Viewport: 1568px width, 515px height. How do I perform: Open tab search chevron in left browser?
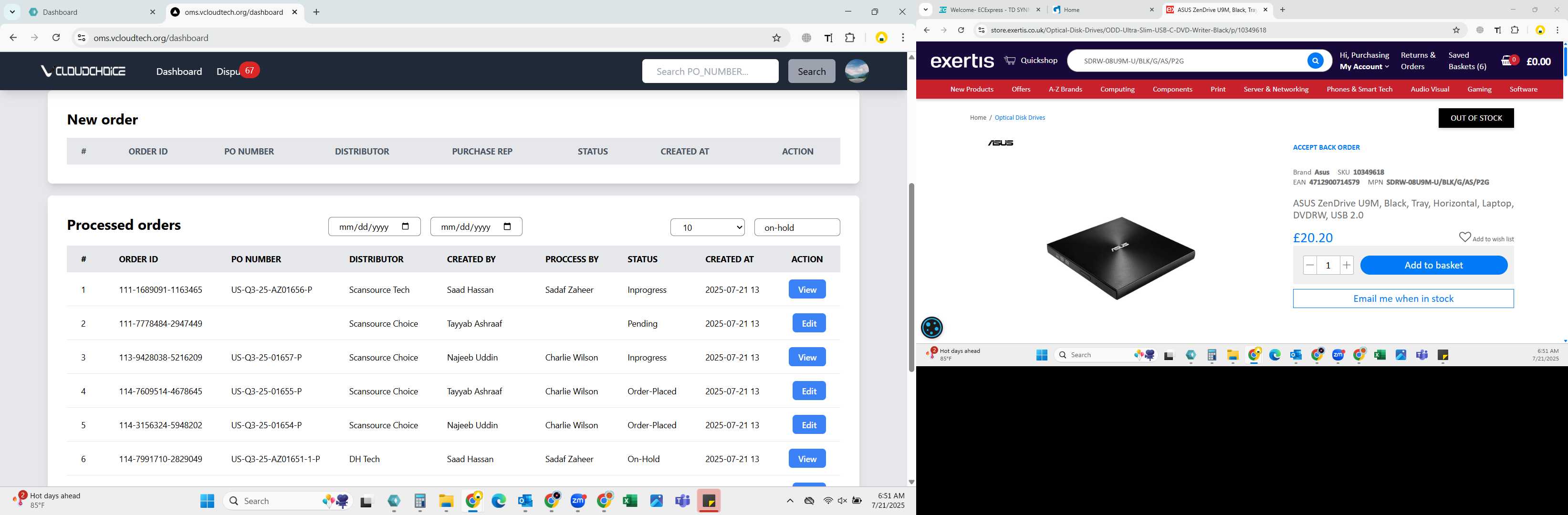12,11
